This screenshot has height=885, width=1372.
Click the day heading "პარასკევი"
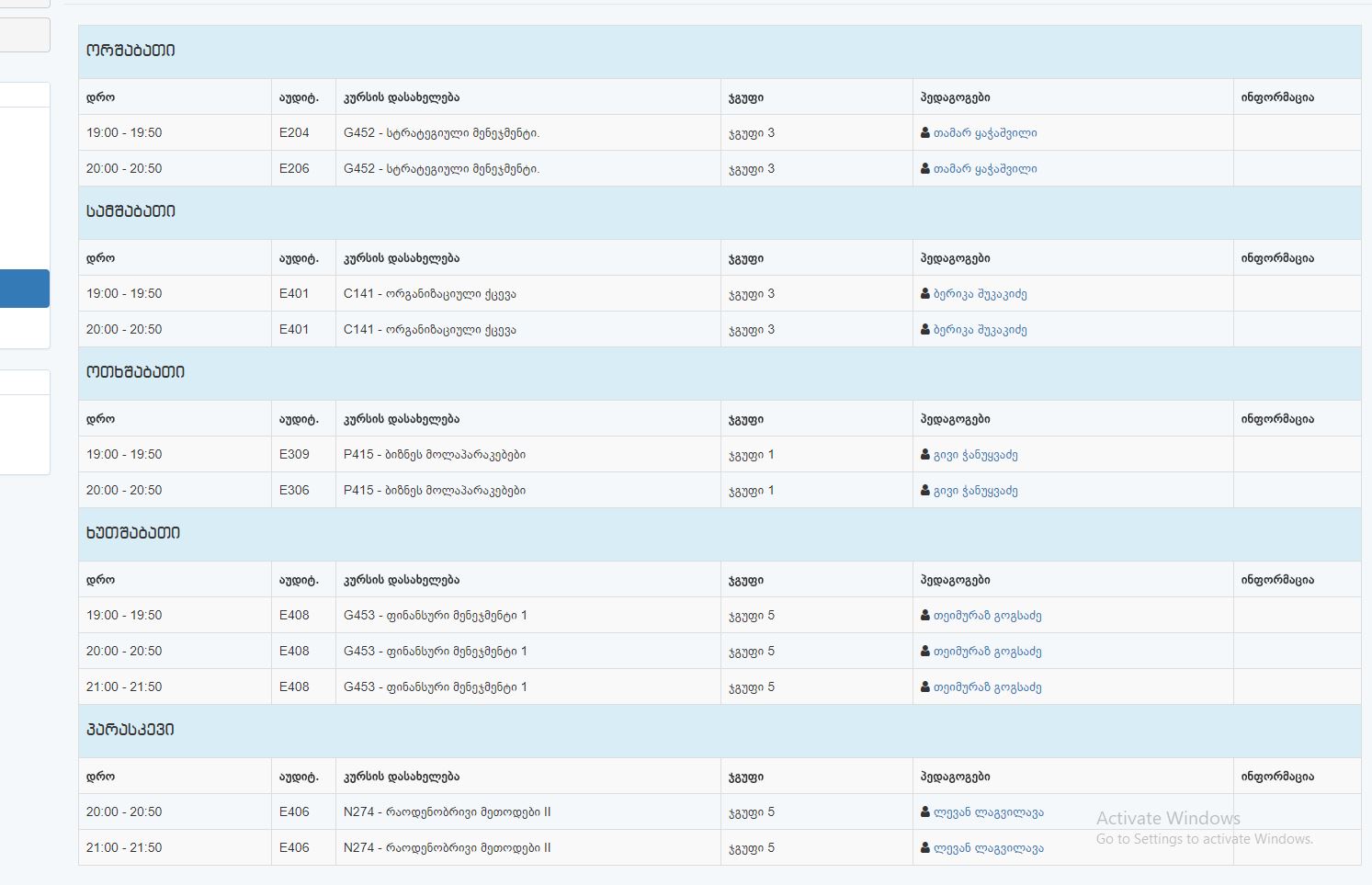click(x=130, y=730)
